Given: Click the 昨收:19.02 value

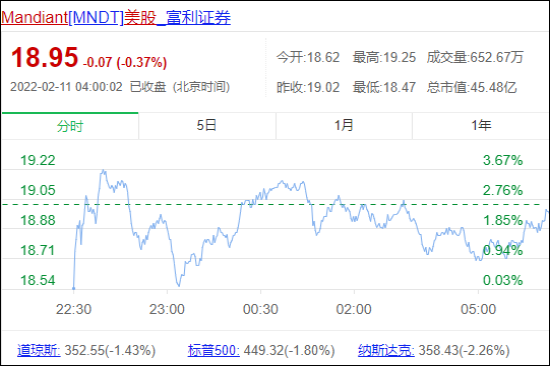Looking at the screenshot, I should click(308, 87).
